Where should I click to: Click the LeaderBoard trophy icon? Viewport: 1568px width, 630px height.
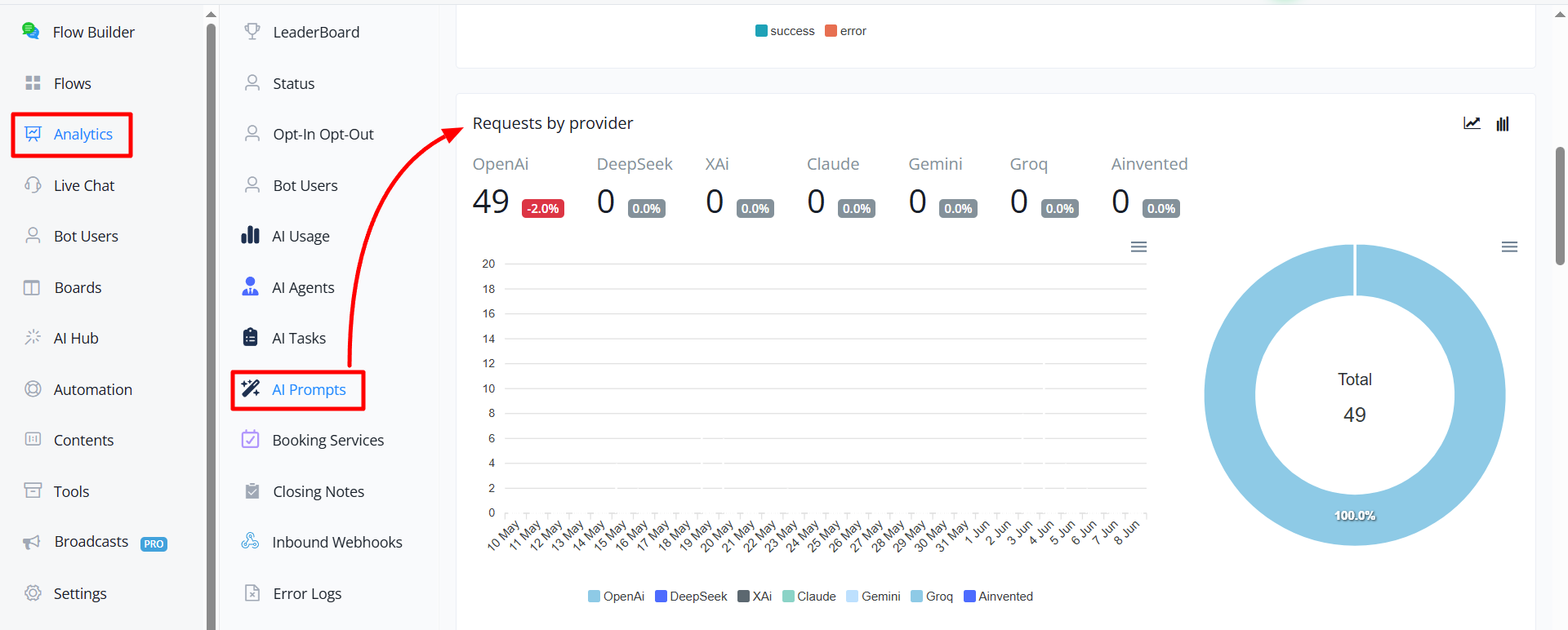[x=252, y=31]
